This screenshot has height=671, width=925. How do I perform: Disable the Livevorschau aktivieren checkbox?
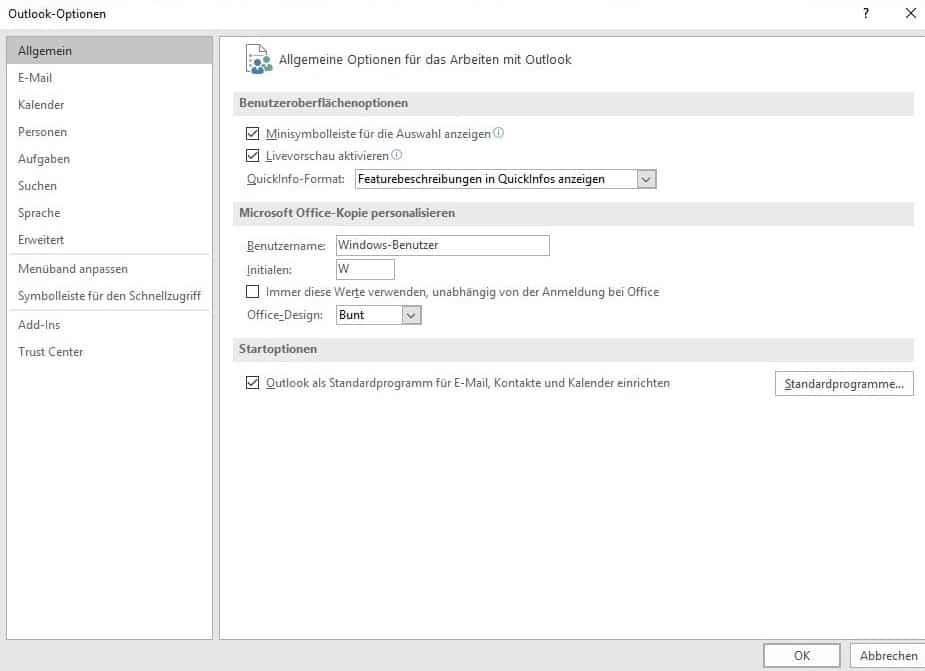(x=252, y=155)
